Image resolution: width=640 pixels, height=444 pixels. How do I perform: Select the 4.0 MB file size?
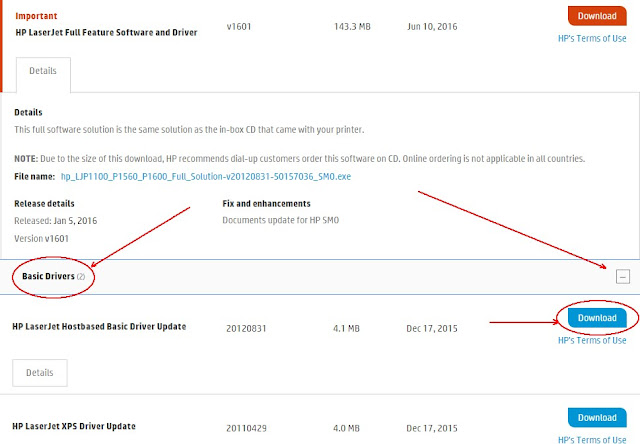(346, 428)
